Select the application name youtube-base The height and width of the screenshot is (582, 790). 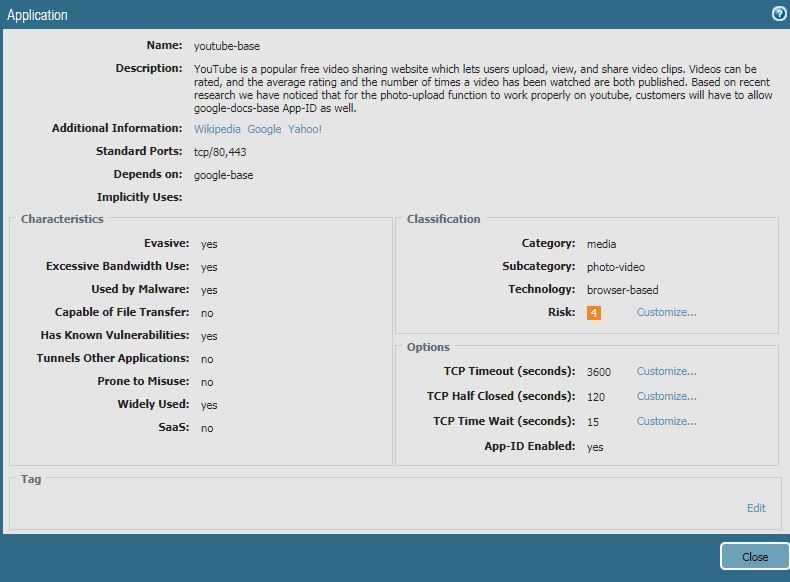pos(227,46)
